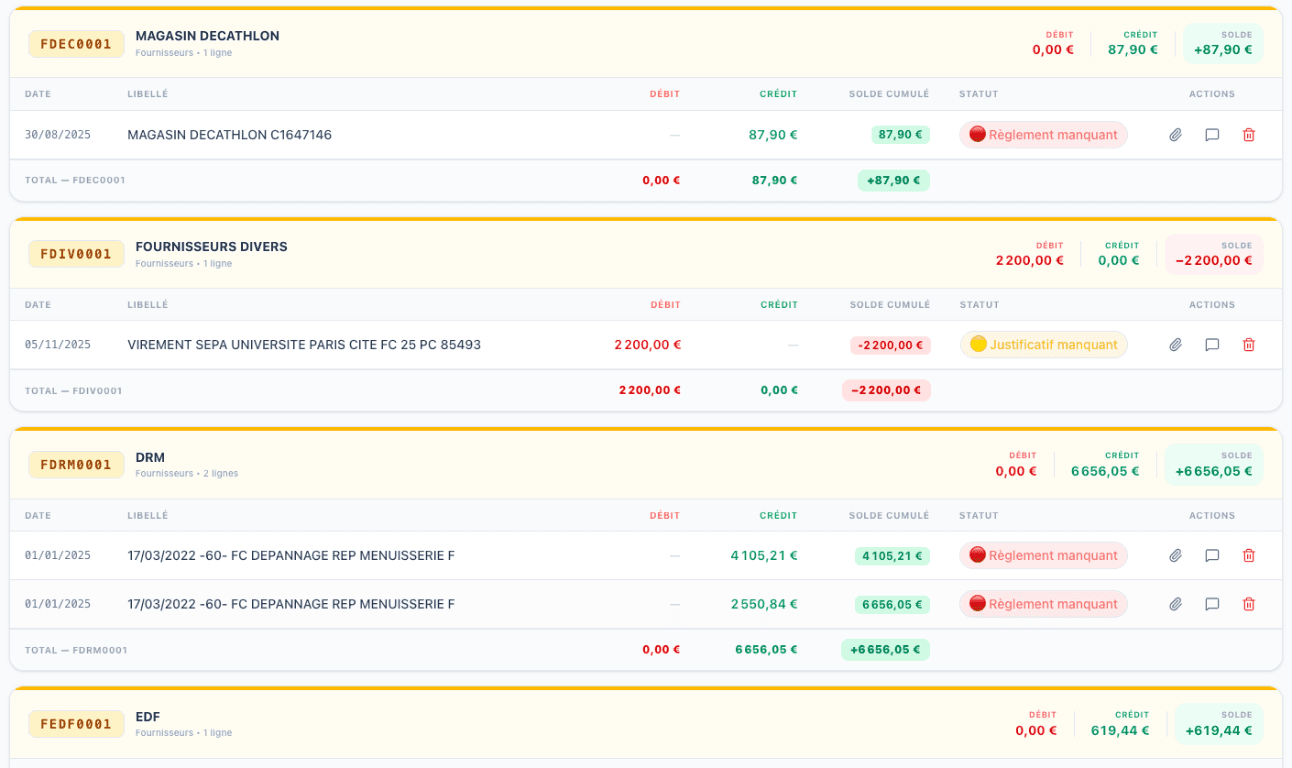The width and height of the screenshot is (1292, 768).
Task: Open comment icon on the 2 550,84 € DRM row
Action: [1212, 604]
